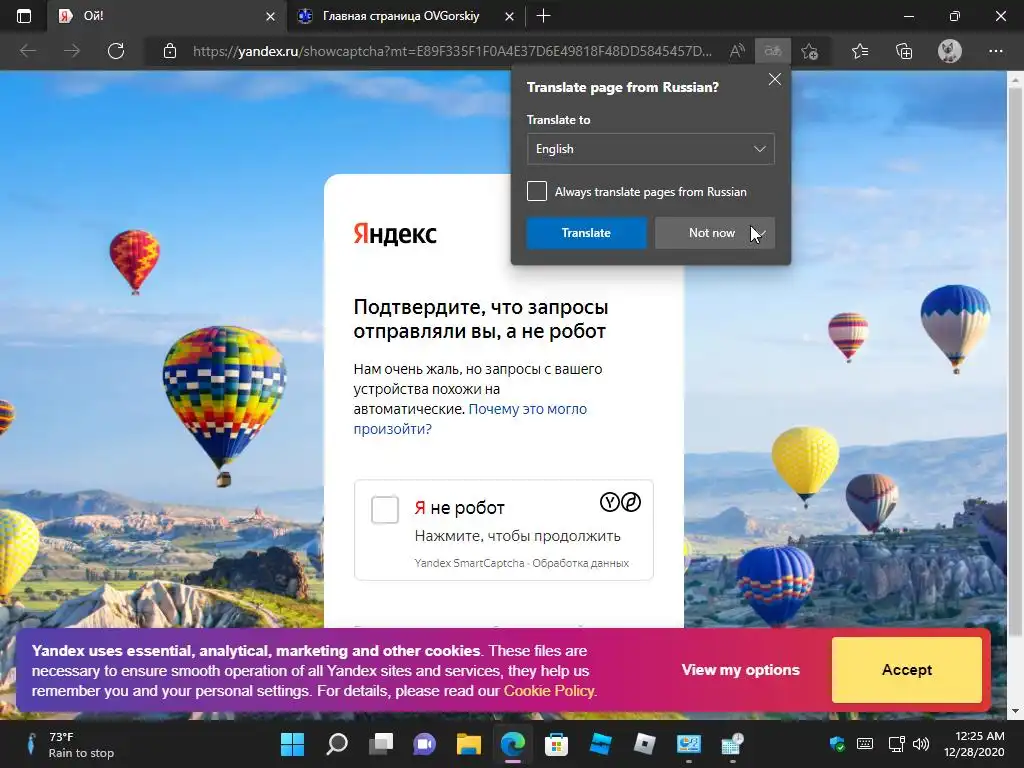Expand the Not now arrow options
The image size is (1024, 768).
pyautogui.click(x=761, y=233)
